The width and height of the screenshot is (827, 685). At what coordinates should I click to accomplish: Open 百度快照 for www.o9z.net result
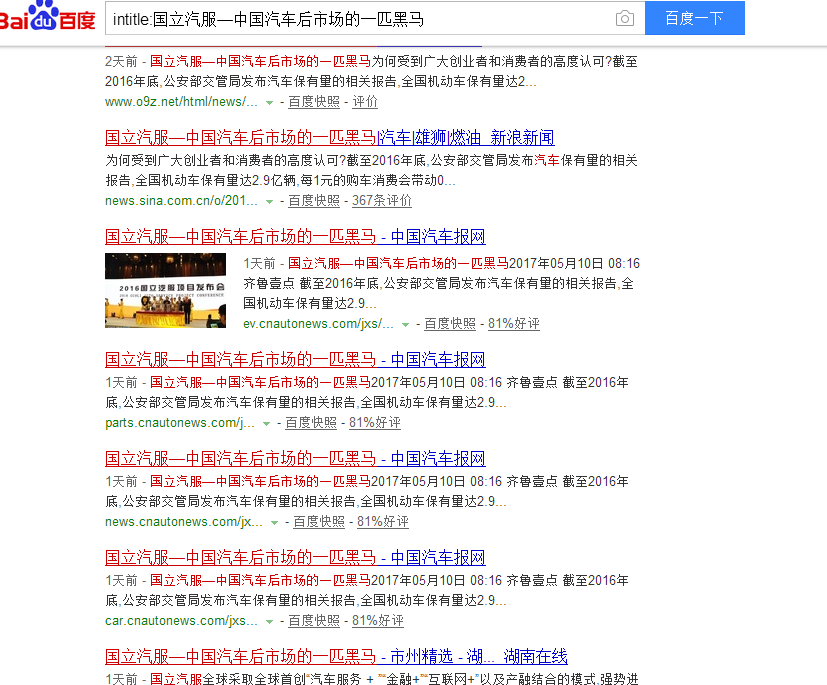[314, 102]
